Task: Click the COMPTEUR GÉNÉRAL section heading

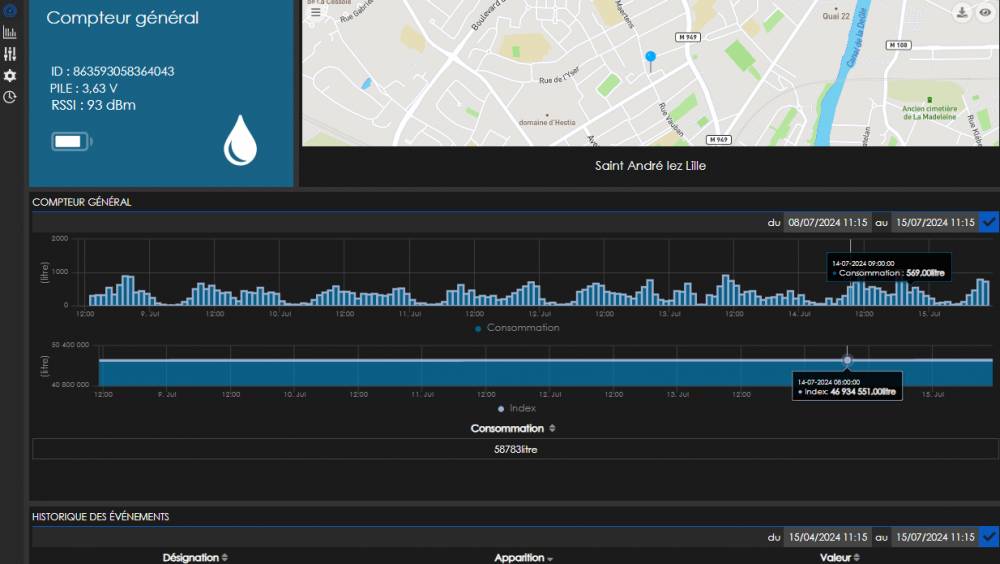Action: click(x=82, y=202)
